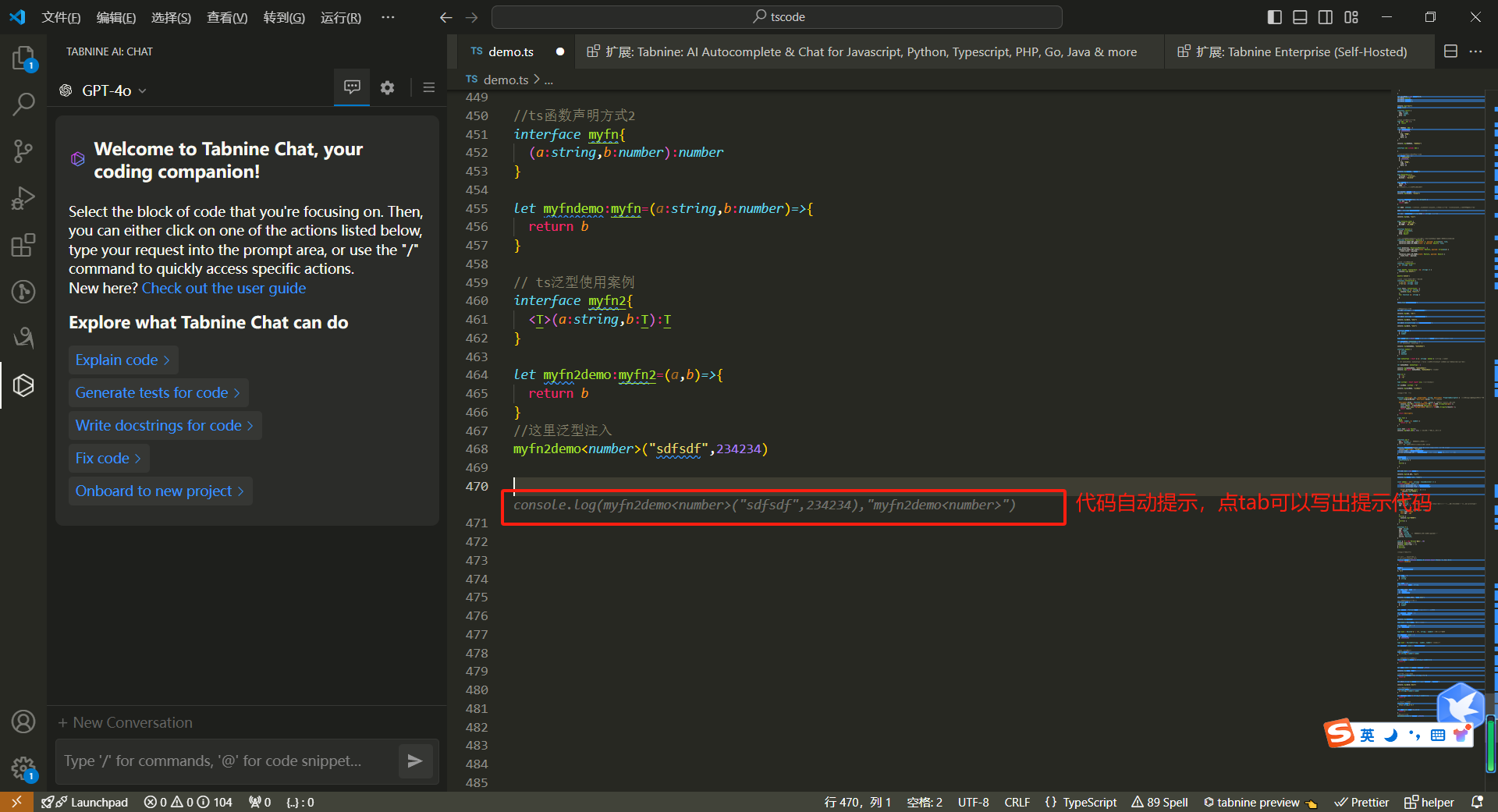Viewport: 1498px width, 812px height.
Task: Switch to Tabnine AI Autocomplete extension tab
Action: click(x=870, y=51)
